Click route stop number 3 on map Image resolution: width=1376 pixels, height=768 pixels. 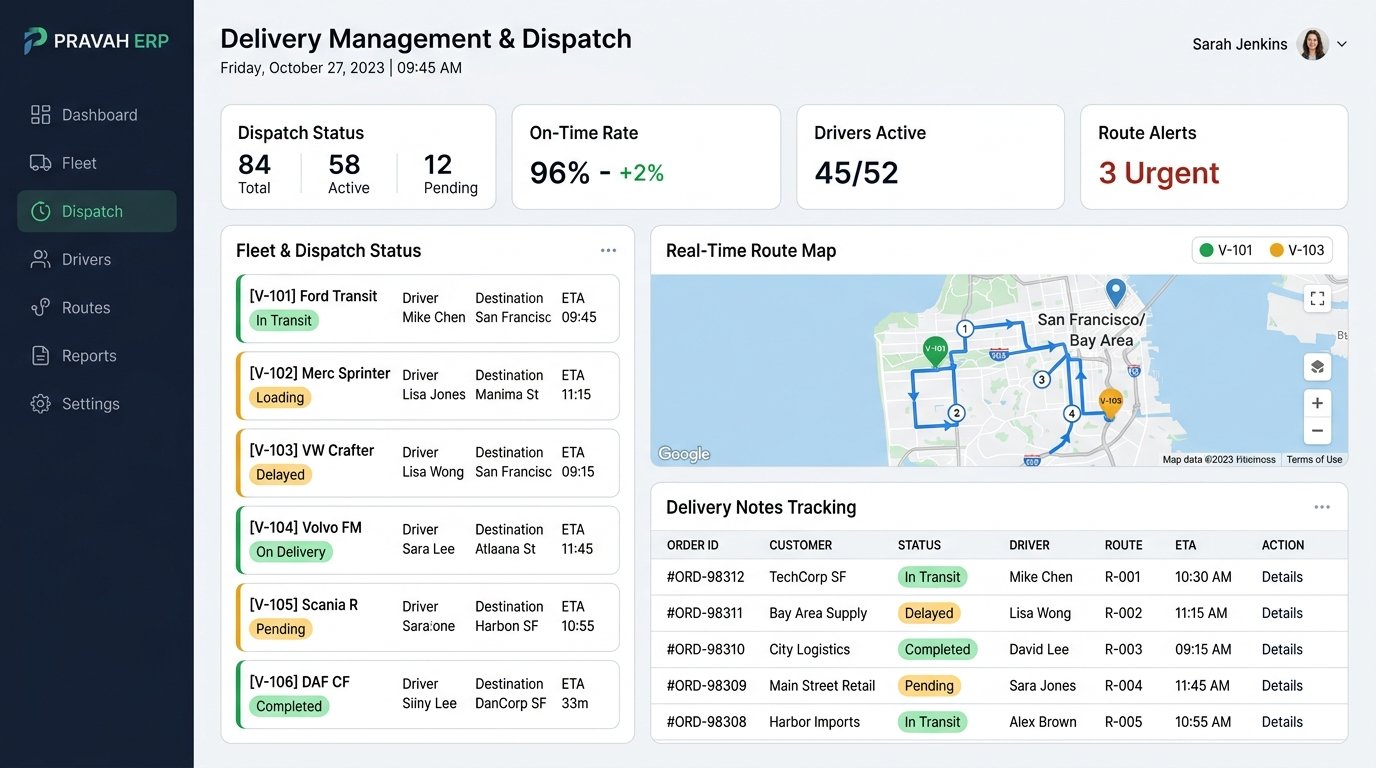(x=1041, y=379)
